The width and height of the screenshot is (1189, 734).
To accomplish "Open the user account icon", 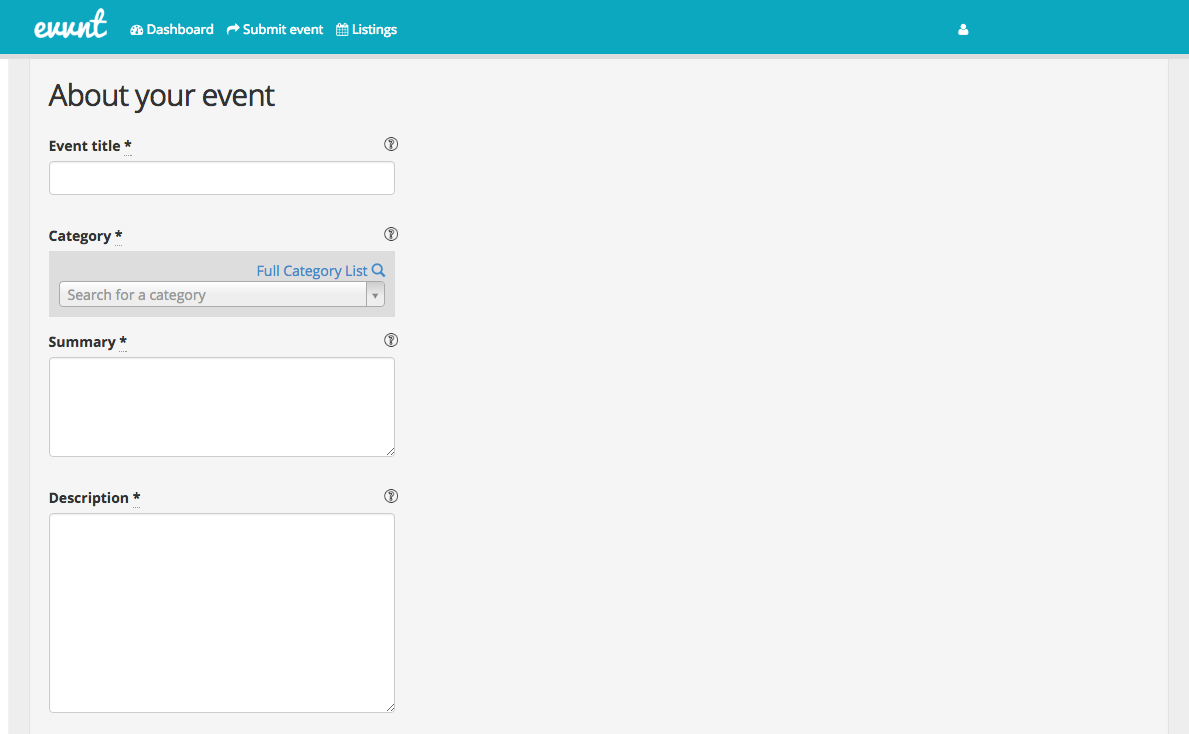I will [x=963, y=30].
